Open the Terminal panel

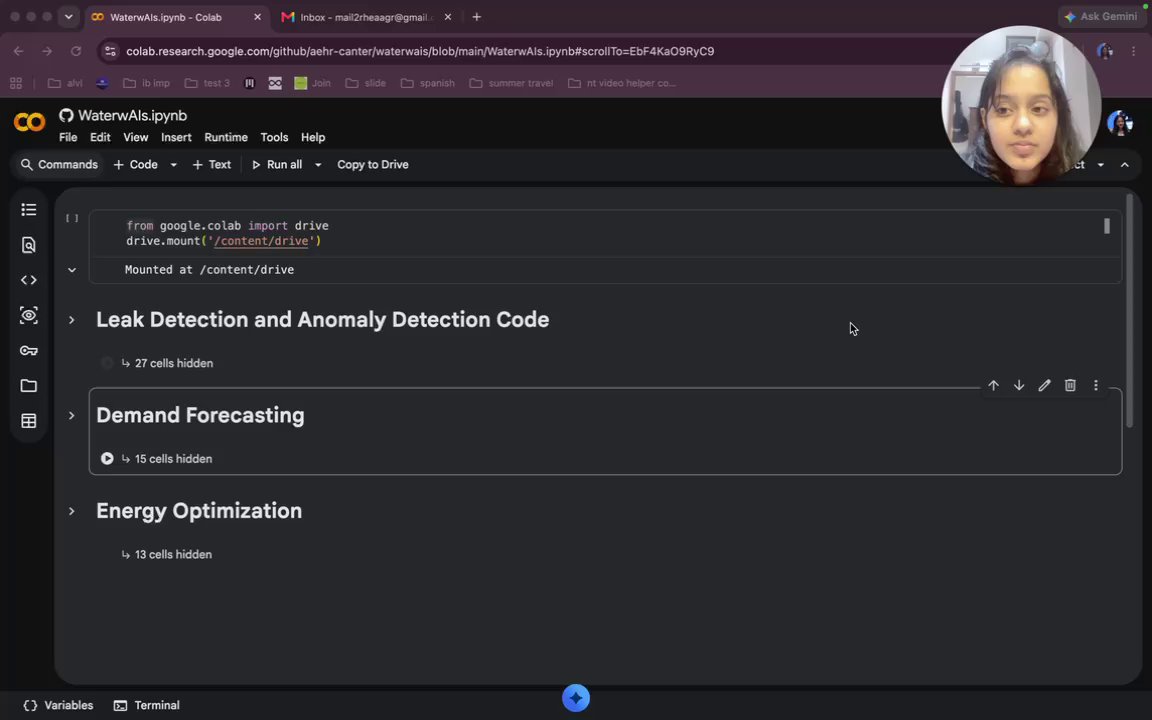tap(146, 705)
